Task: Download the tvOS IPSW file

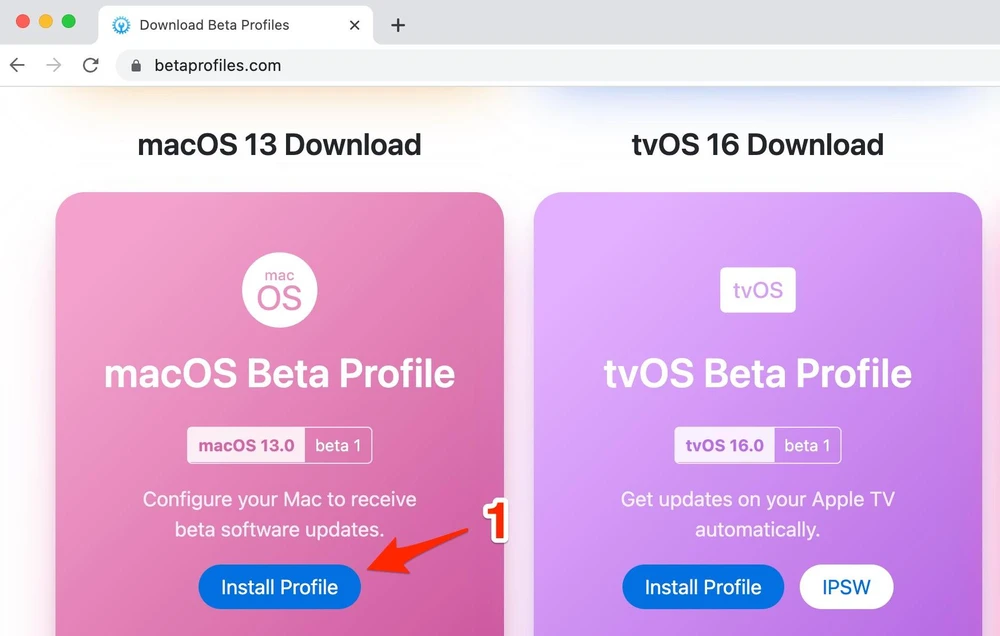Action: click(x=846, y=587)
